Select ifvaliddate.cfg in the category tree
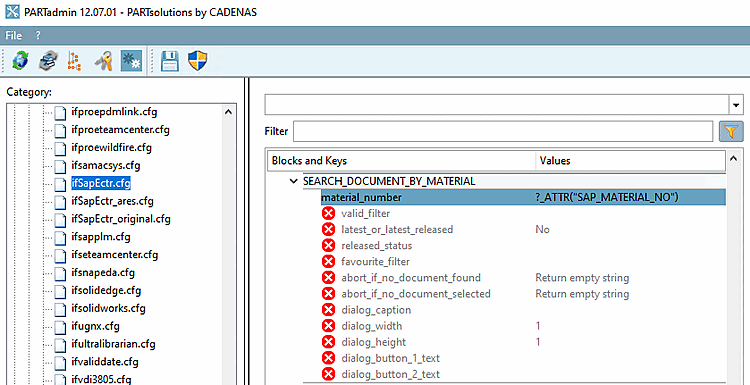Image resolution: width=750 pixels, height=385 pixels. (105, 362)
